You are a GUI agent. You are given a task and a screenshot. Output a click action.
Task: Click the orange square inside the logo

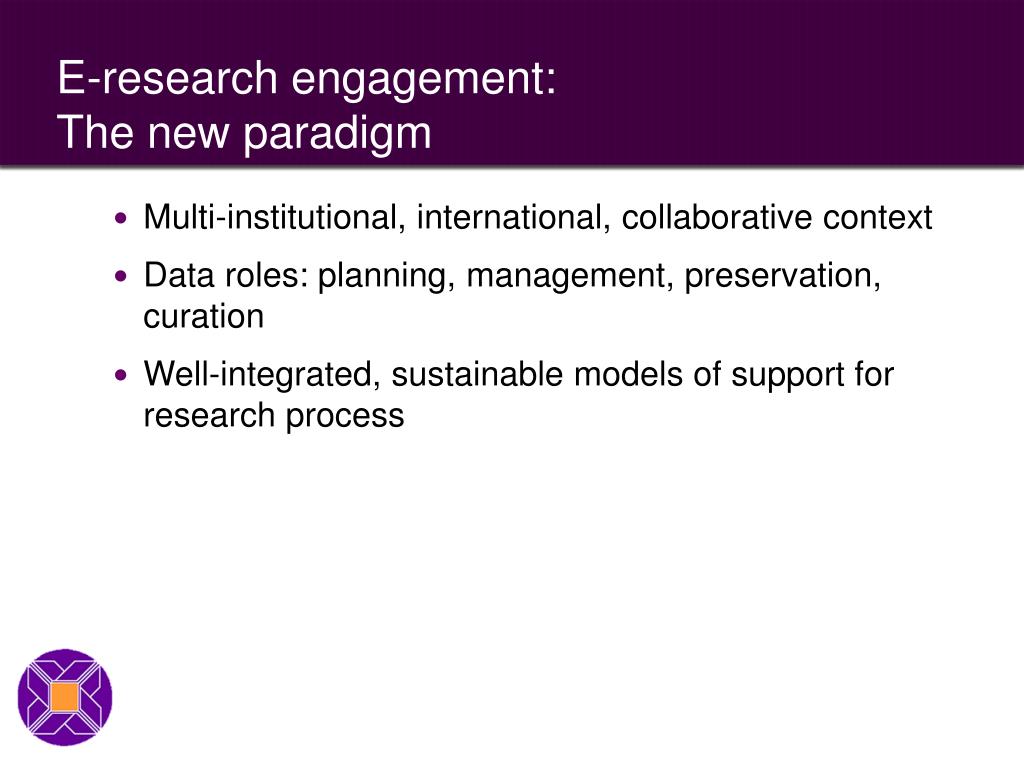point(65,697)
